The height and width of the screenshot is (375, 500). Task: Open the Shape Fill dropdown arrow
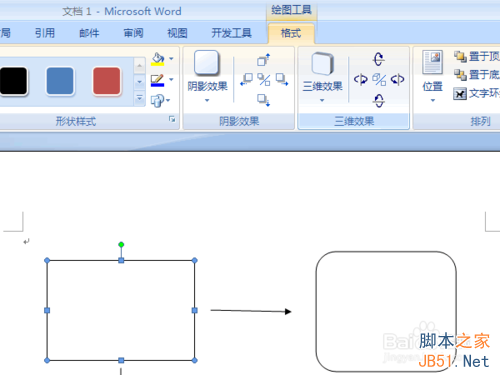[171, 59]
